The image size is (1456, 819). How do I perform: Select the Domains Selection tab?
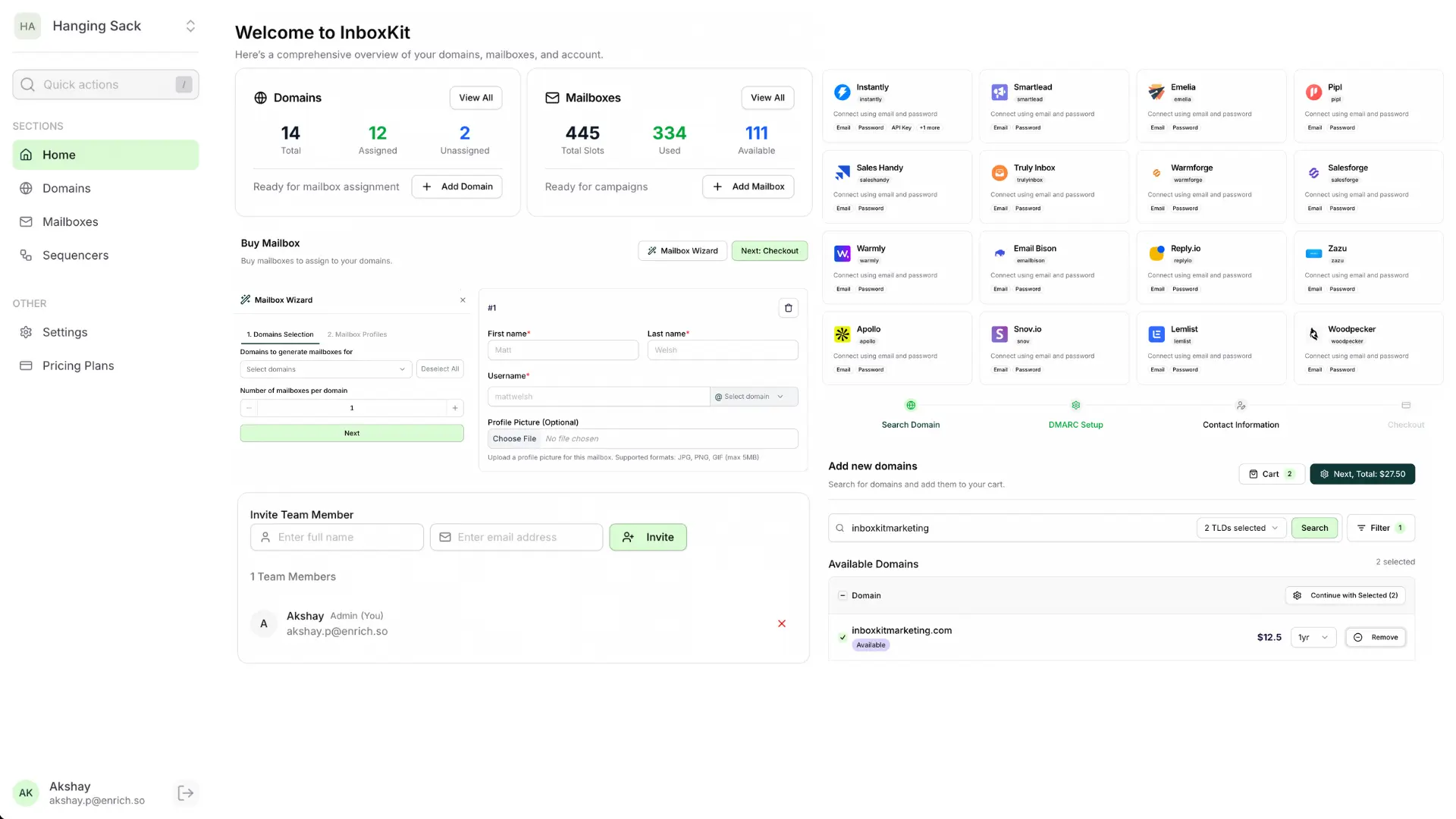pyautogui.click(x=279, y=334)
